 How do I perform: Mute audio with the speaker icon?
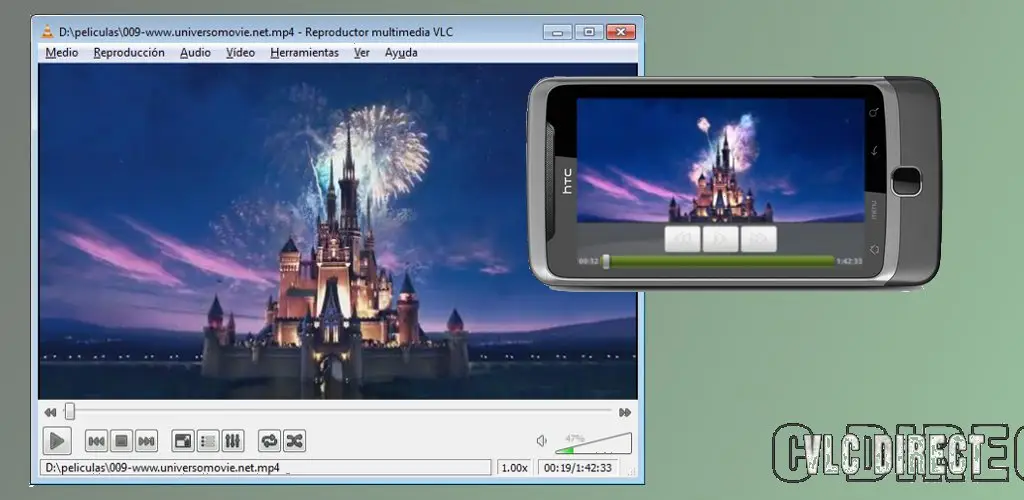[x=541, y=441]
